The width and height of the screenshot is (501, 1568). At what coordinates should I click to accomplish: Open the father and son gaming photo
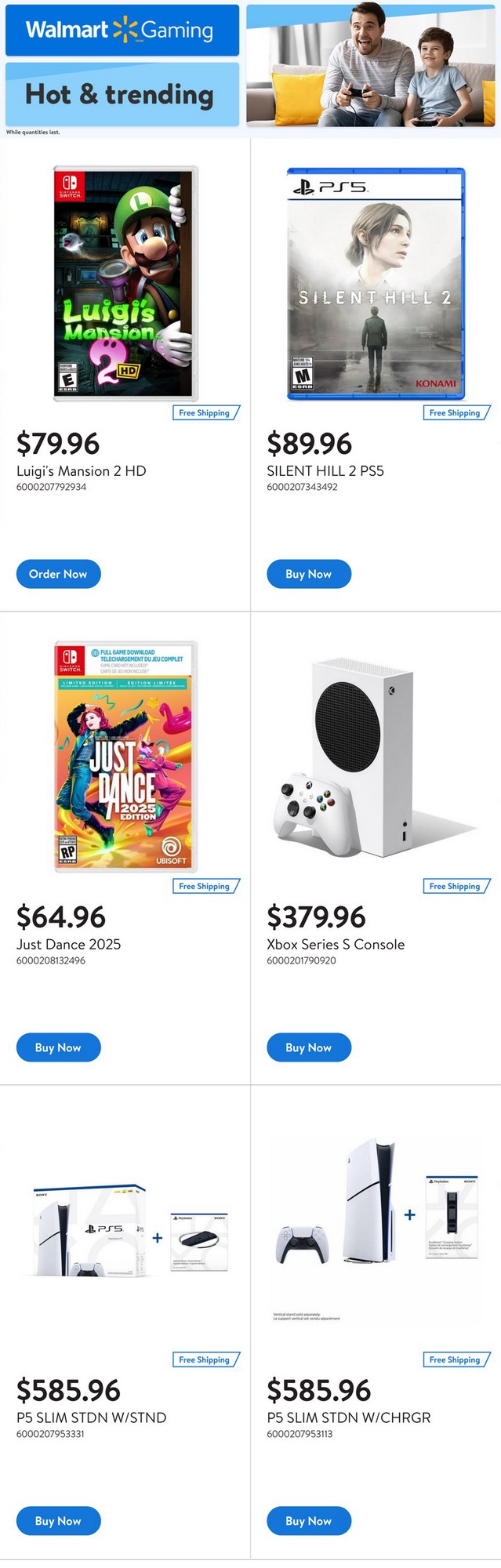click(x=371, y=65)
